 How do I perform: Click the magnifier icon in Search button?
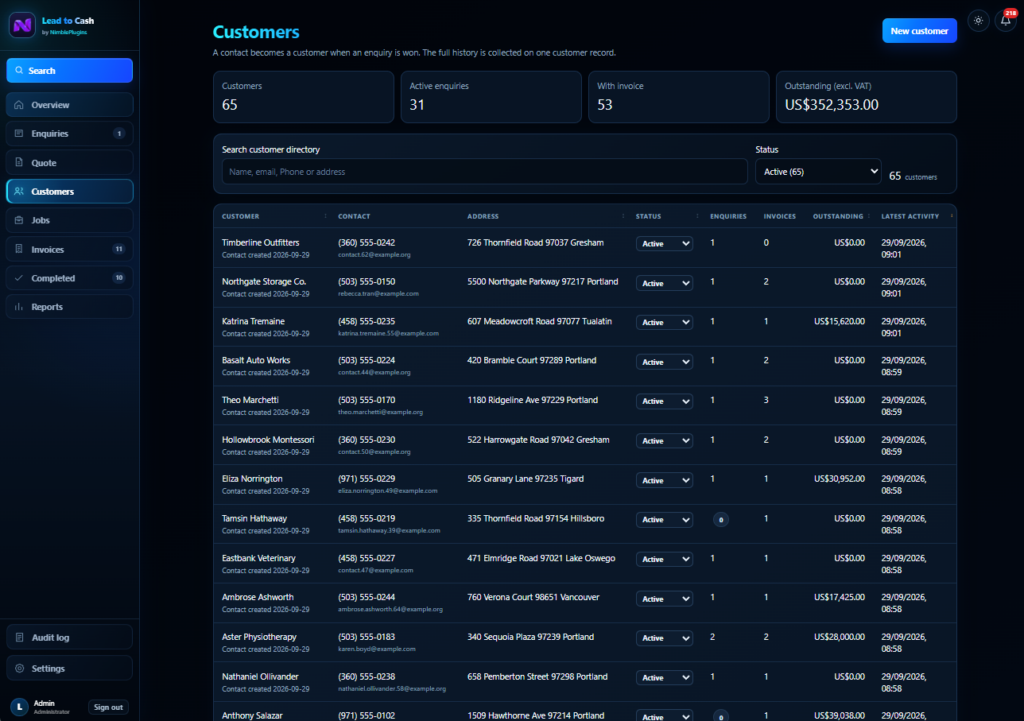pyautogui.click(x=19, y=71)
